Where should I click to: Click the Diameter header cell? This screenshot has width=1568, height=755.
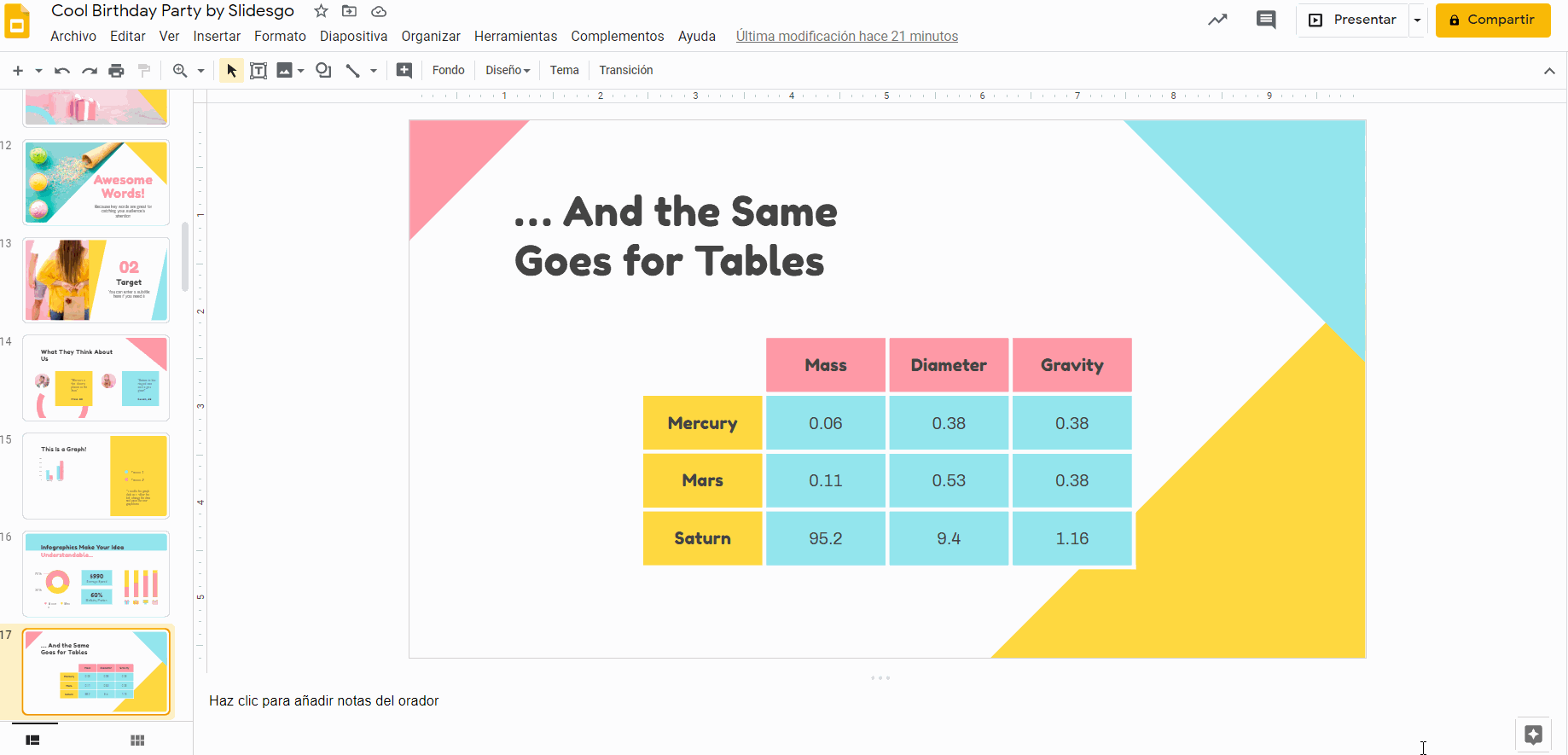949,365
